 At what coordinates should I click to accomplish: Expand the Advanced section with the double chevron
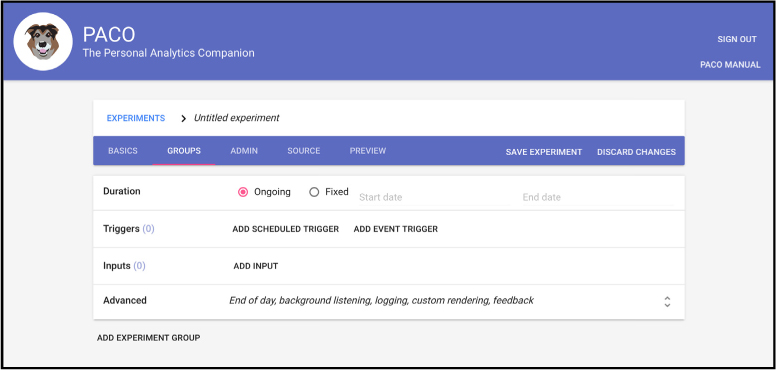(x=667, y=302)
